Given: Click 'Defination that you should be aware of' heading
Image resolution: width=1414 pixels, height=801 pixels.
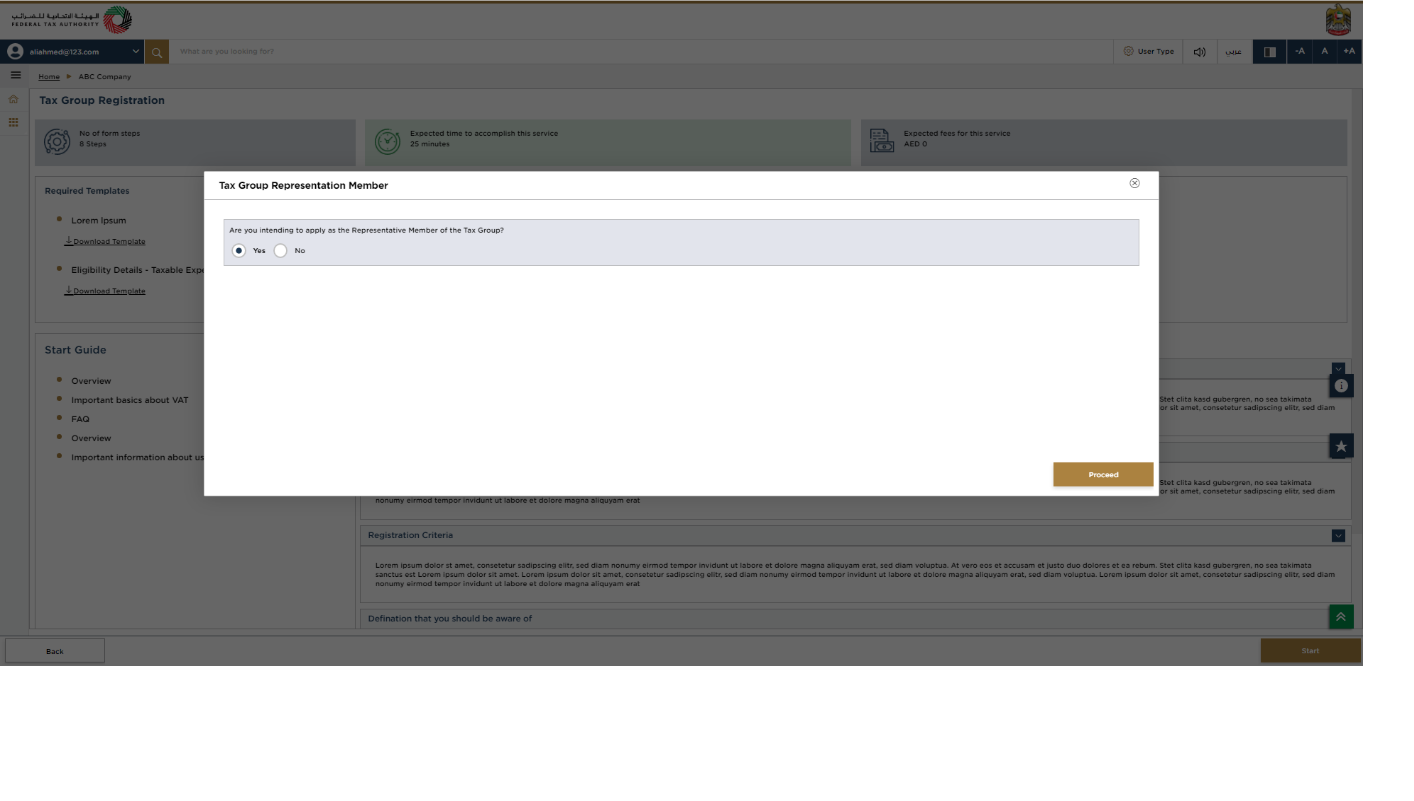Looking at the screenshot, I should pos(450,619).
